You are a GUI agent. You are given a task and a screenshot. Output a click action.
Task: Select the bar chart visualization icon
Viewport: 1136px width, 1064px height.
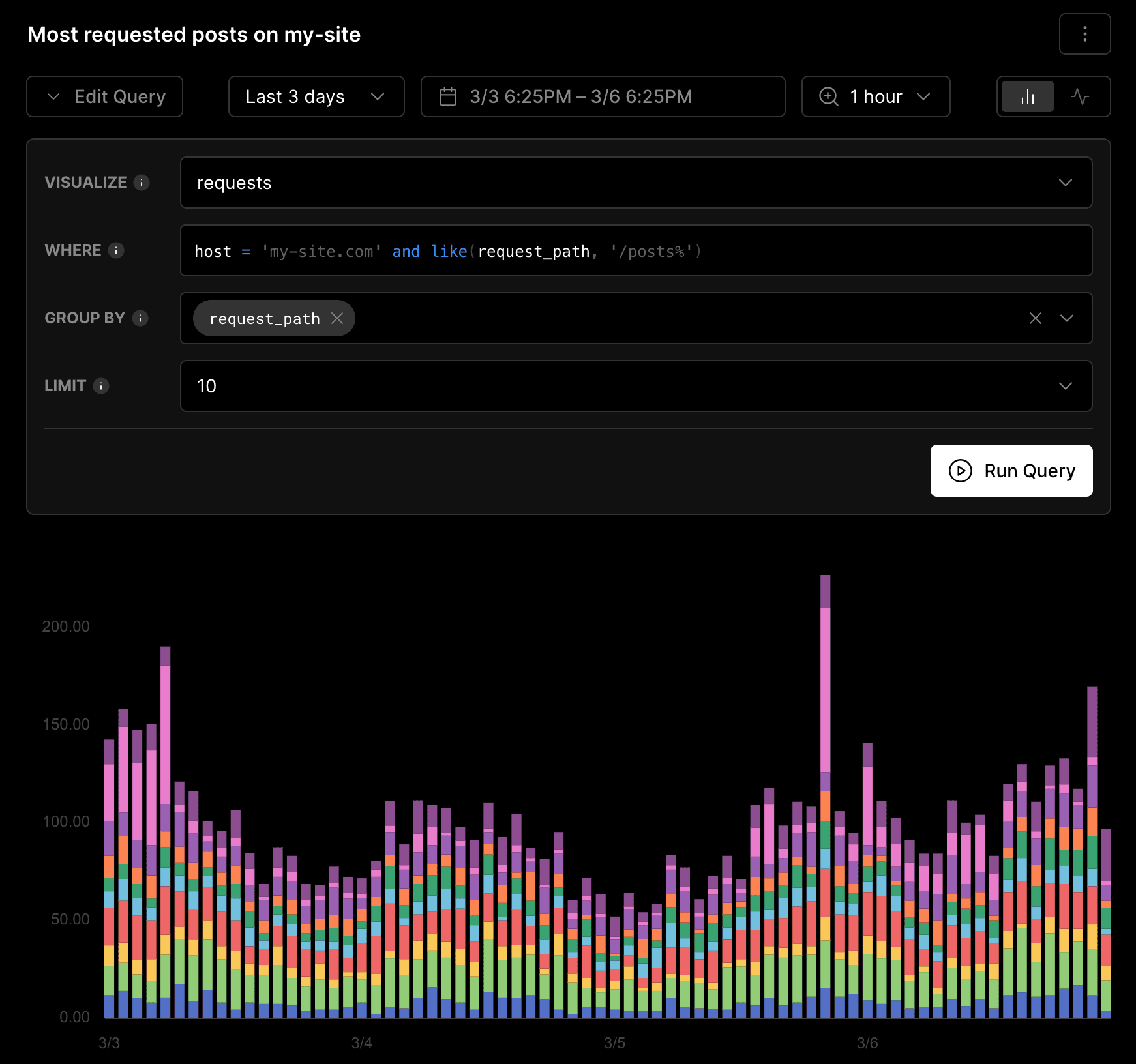tap(1026, 96)
